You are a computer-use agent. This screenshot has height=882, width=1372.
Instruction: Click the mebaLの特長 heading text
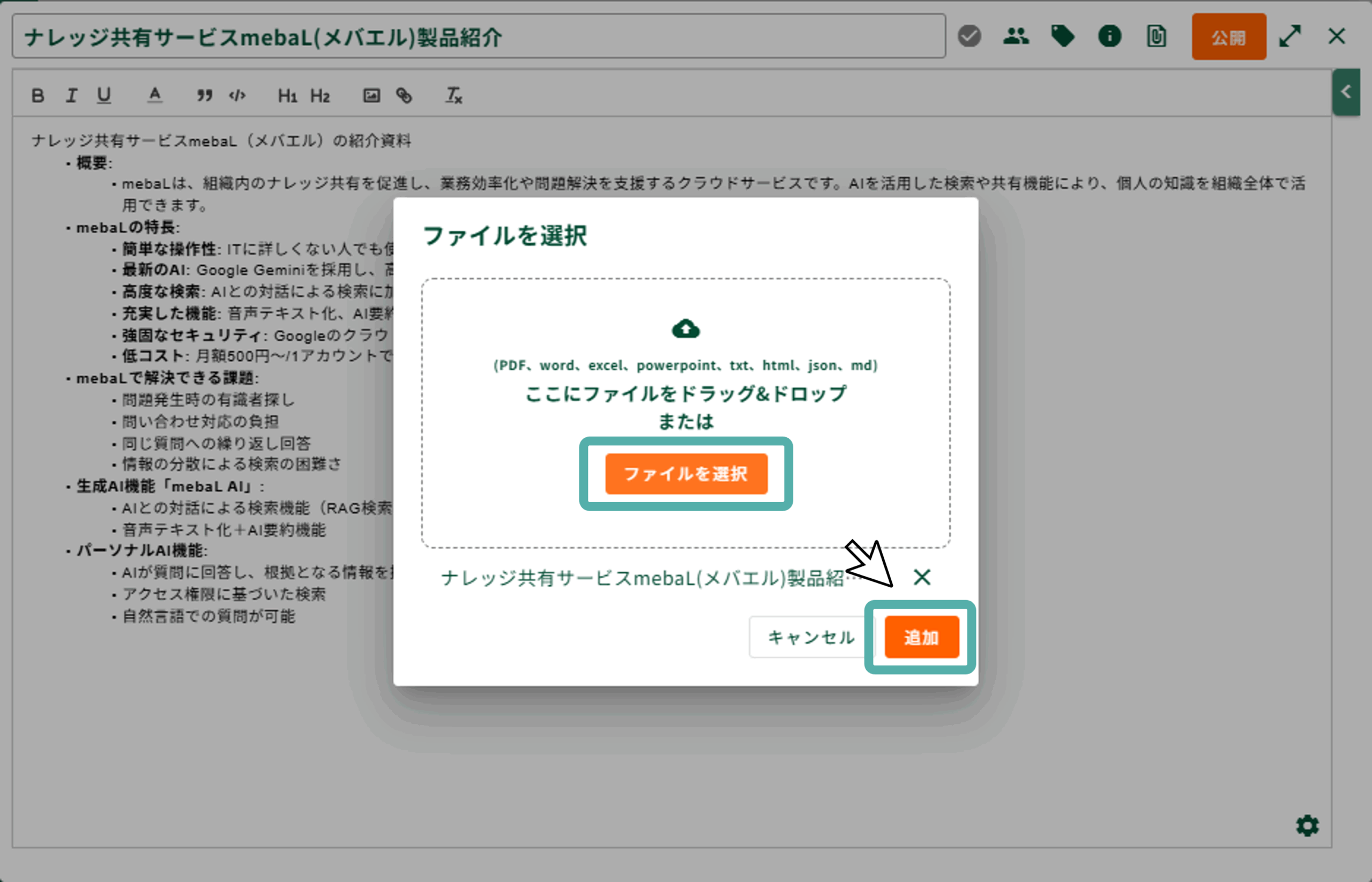(128, 227)
